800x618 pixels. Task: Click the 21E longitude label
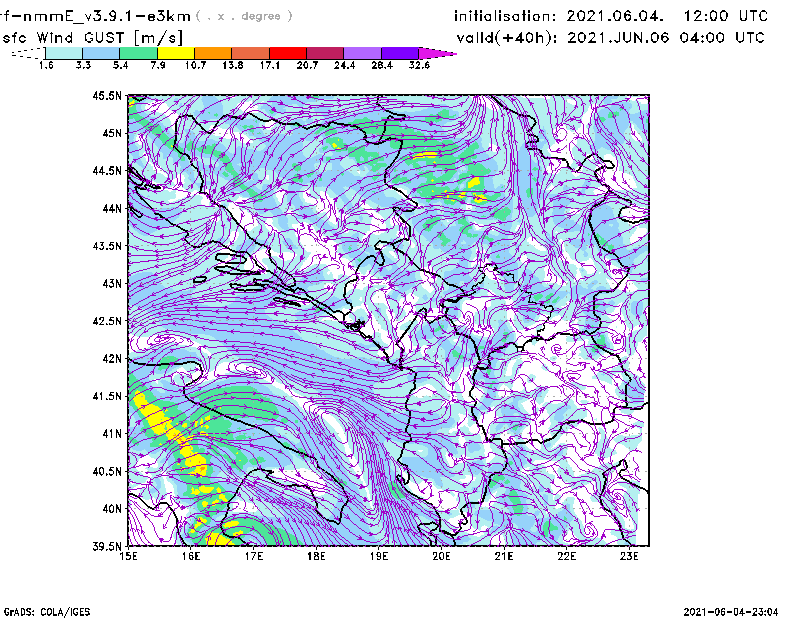pos(504,556)
